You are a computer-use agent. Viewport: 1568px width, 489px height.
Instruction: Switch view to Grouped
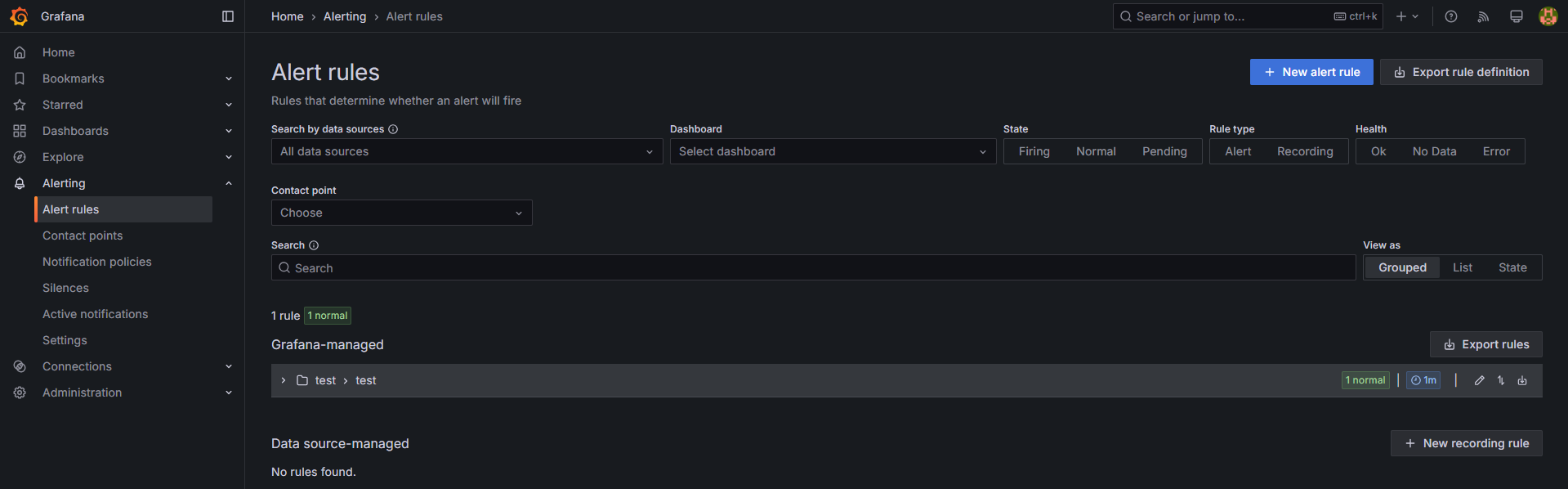(x=1402, y=267)
